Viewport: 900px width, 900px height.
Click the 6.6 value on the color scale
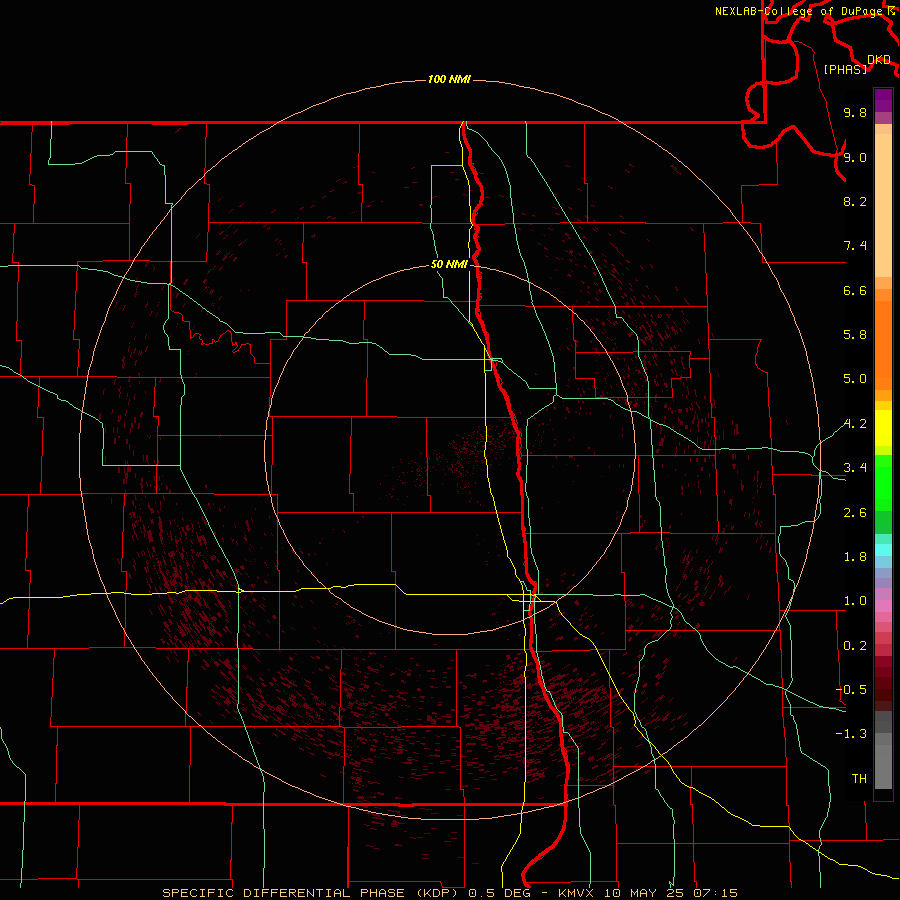pos(855,290)
